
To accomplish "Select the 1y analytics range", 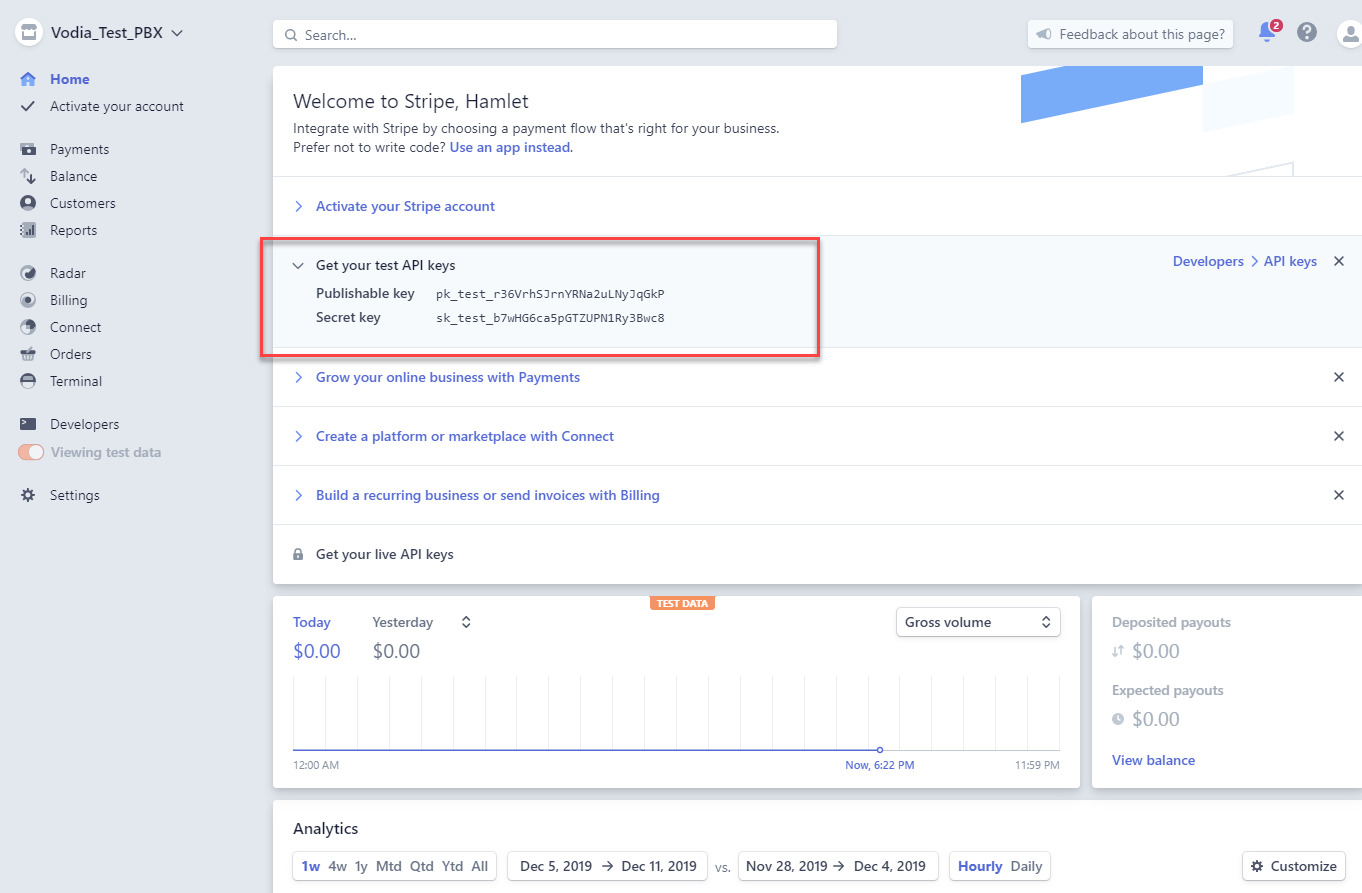I will pyautogui.click(x=361, y=866).
